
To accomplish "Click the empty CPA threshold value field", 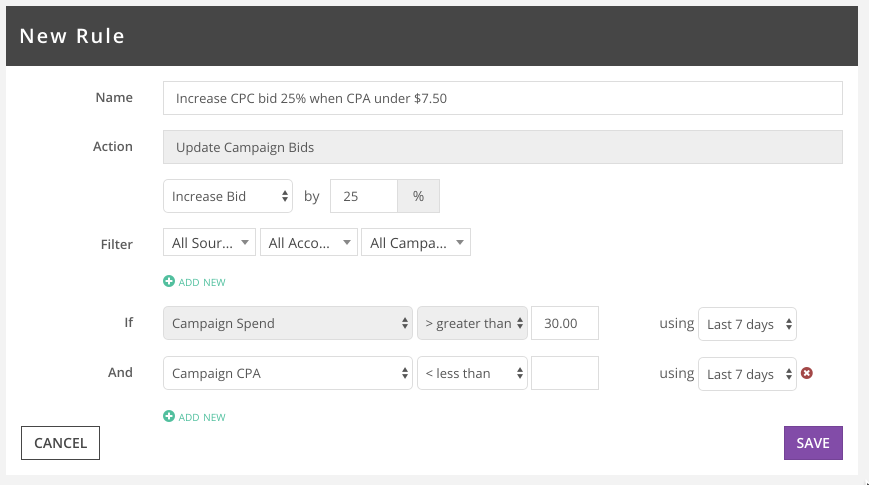I will (x=565, y=373).
